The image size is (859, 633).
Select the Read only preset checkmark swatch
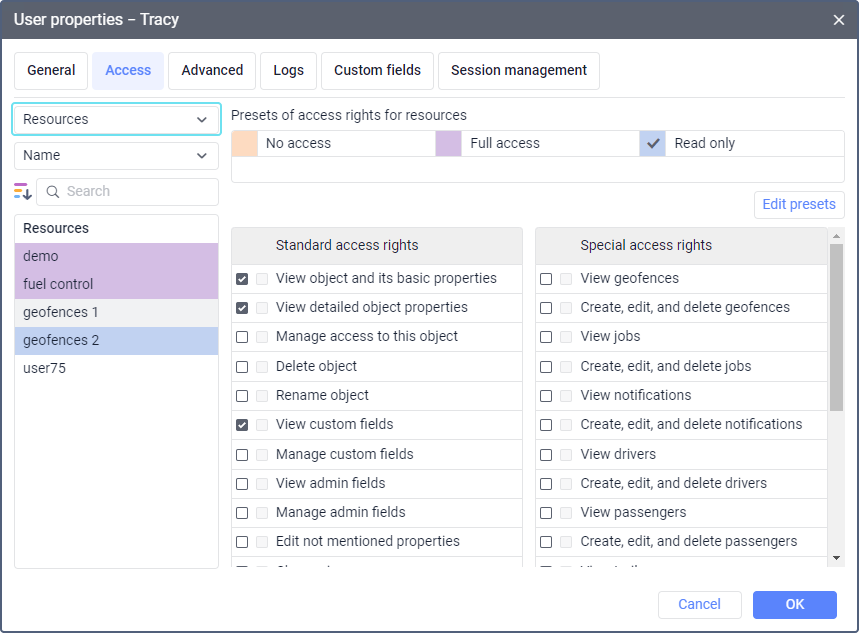click(x=653, y=143)
